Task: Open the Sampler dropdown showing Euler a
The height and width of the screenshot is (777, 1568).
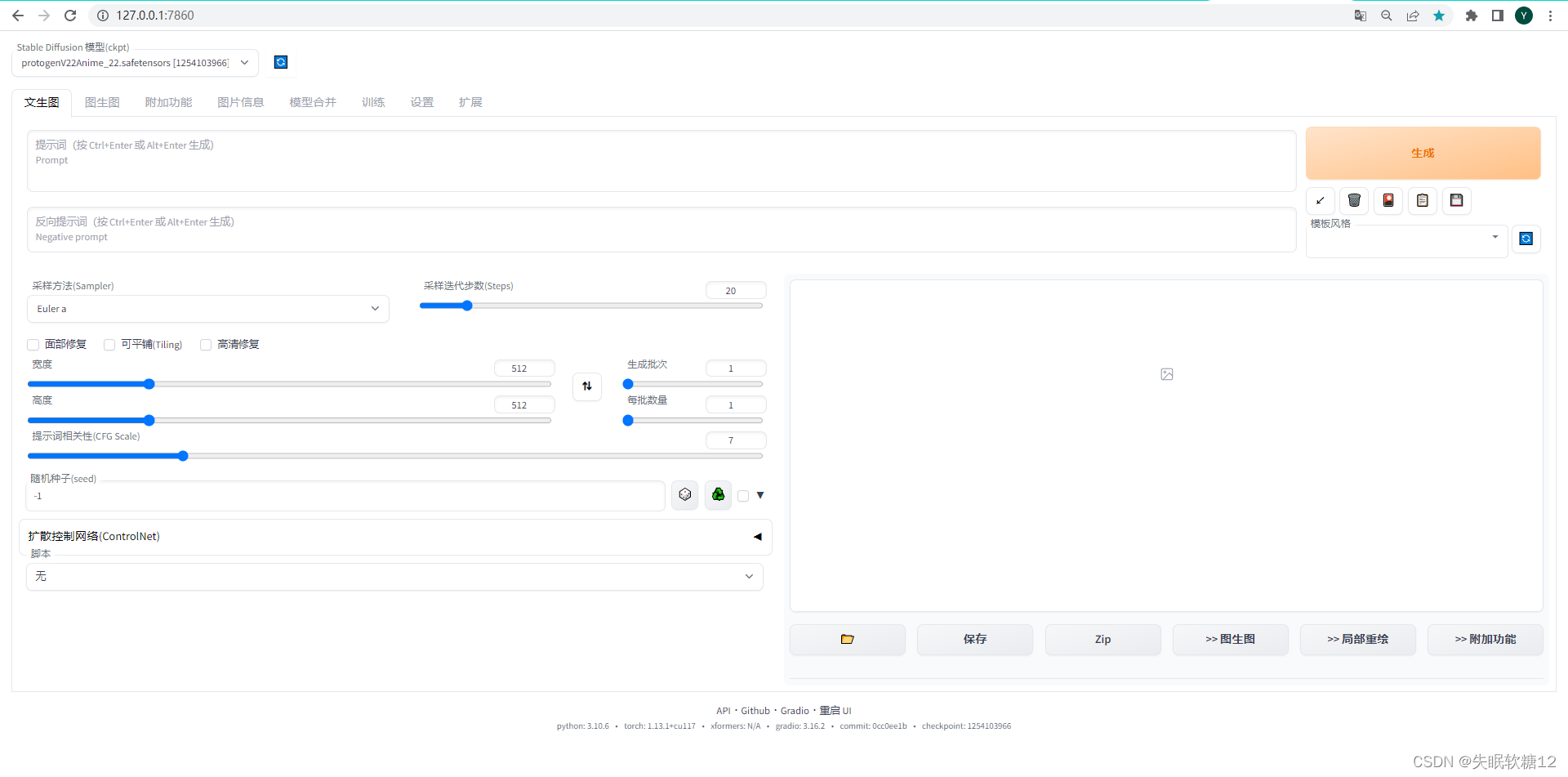Action: point(208,309)
